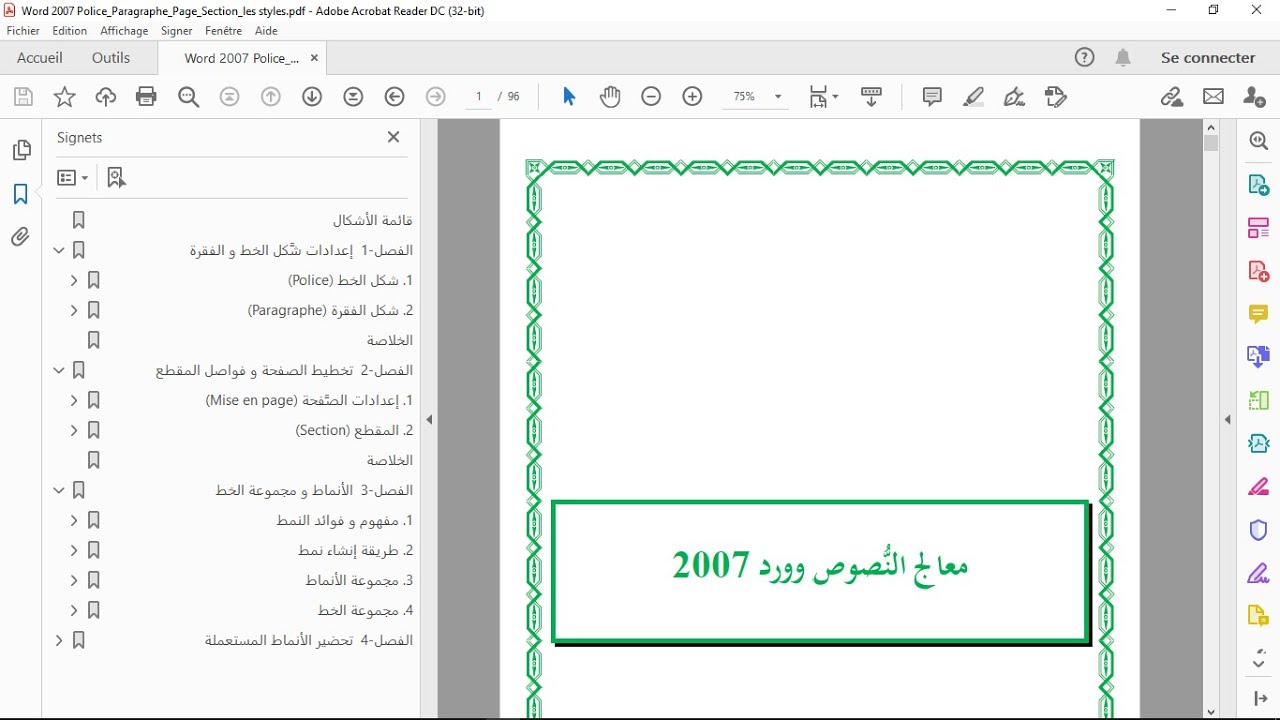Open the sign document pen tool
The image size is (1280, 720).
point(1014,97)
